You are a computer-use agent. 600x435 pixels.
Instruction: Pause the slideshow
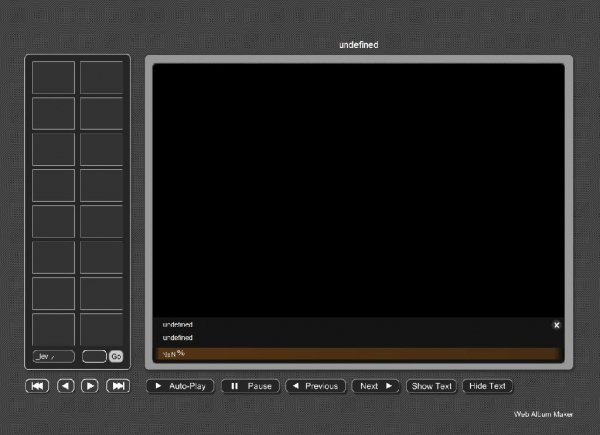pos(251,386)
